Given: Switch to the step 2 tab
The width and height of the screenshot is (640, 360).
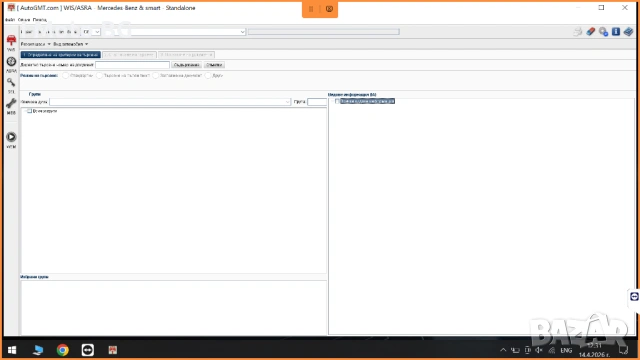Looking at the screenshot, I should click(x=129, y=55).
